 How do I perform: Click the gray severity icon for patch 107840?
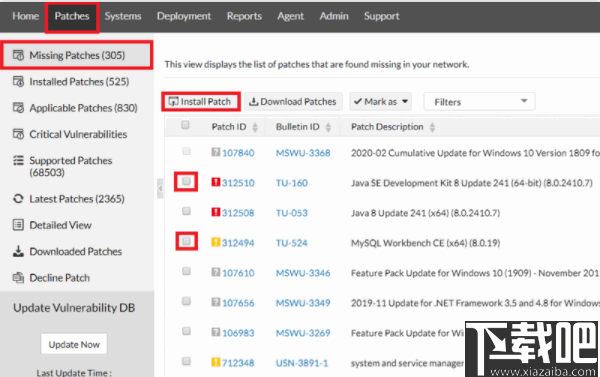216,152
